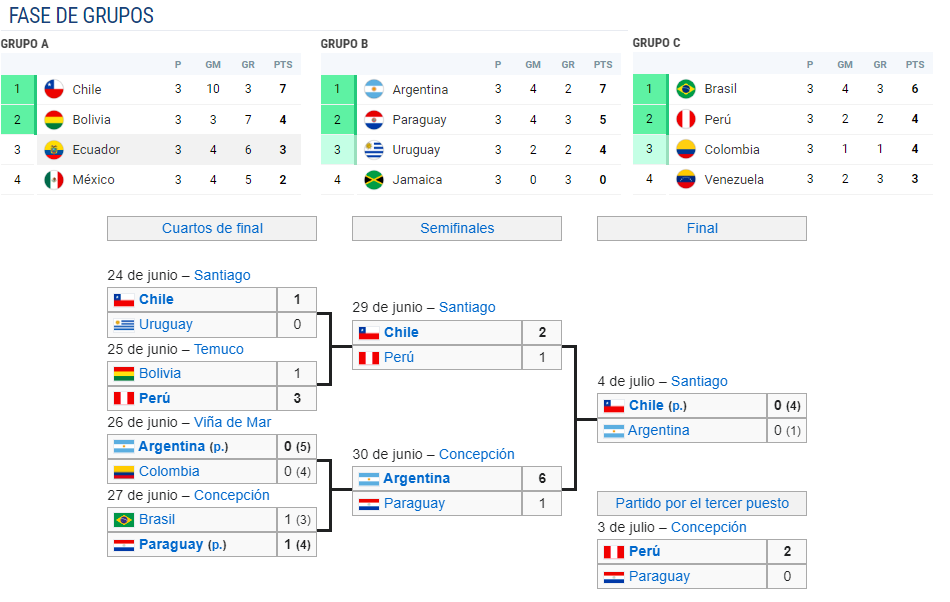This screenshot has width=950, height=602.
Task: Select Chile in the semifinal match
Action: click(401, 332)
